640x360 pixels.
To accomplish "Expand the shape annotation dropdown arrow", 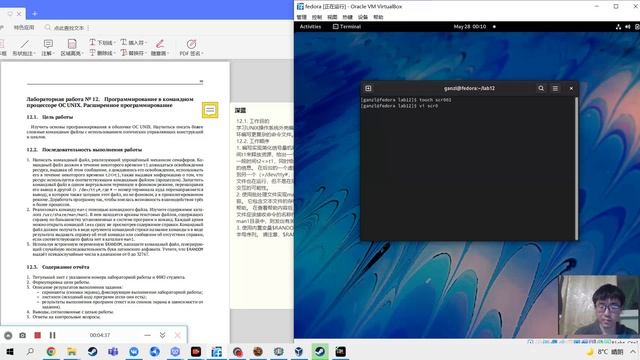I will [x=34, y=53].
